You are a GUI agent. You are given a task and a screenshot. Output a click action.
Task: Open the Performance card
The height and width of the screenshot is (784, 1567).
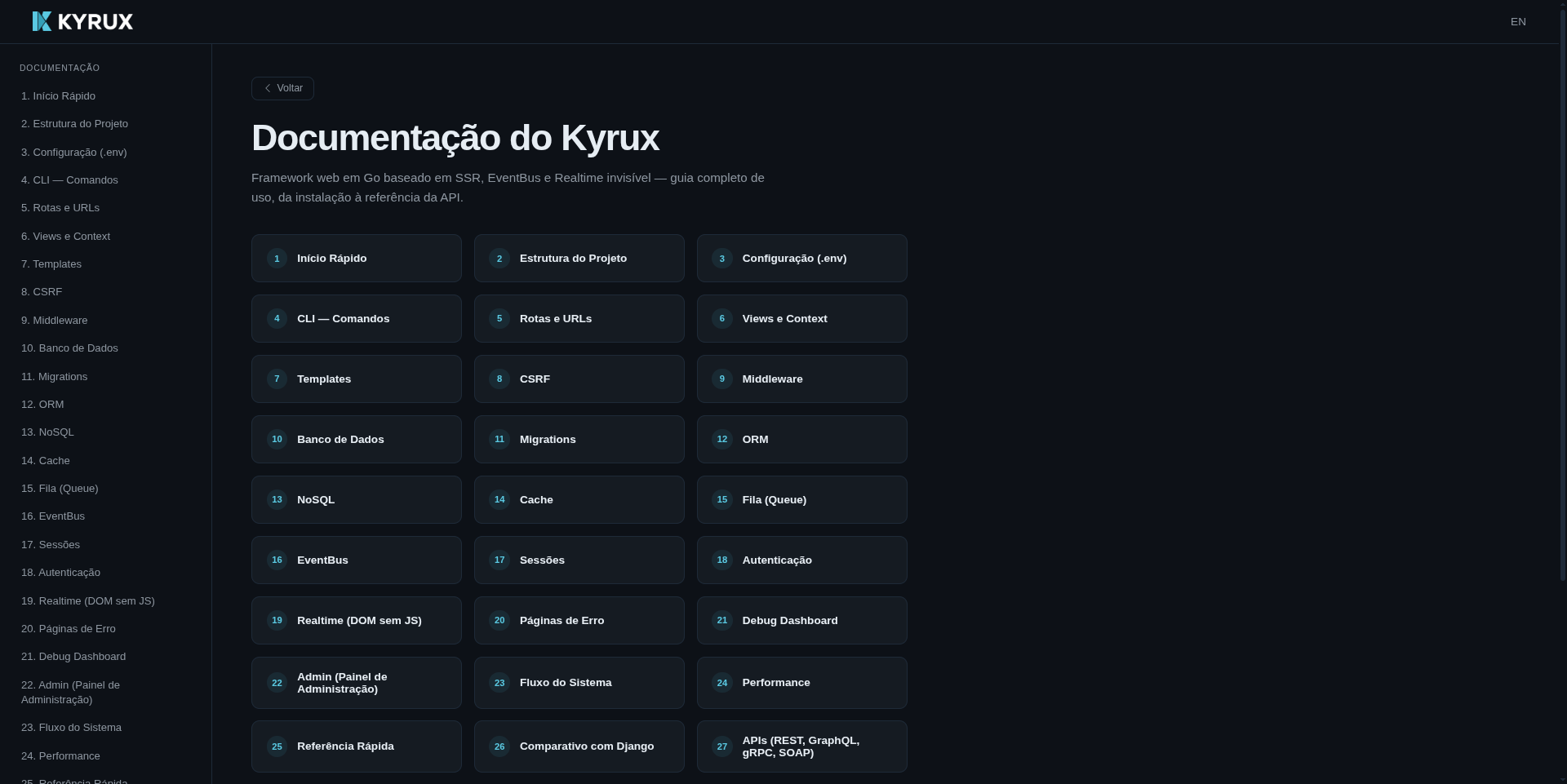pyautogui.click(x=802, y=683)
